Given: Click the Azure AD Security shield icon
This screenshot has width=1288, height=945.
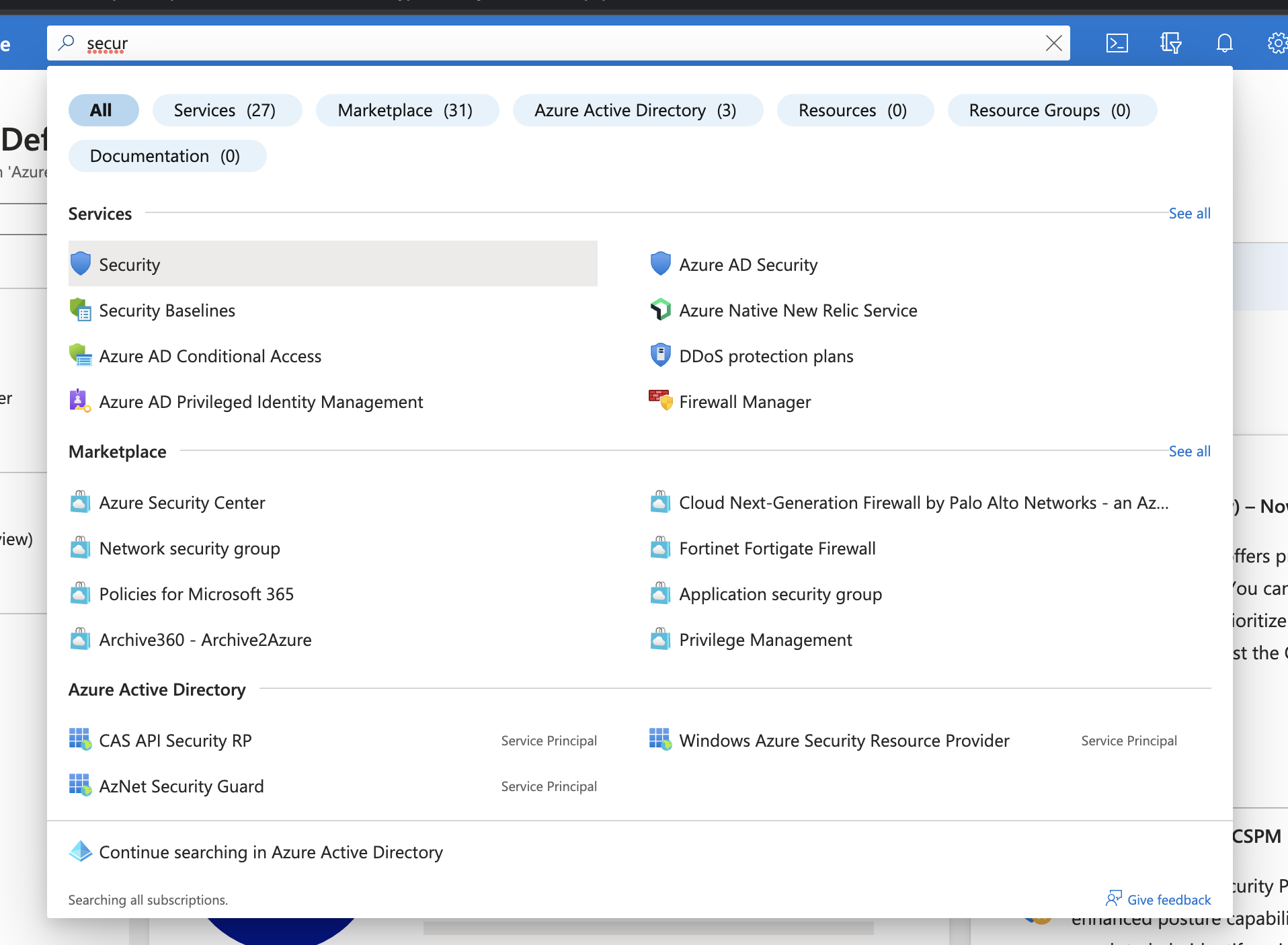Looking at the screenshot, I should tap(661, 263).
